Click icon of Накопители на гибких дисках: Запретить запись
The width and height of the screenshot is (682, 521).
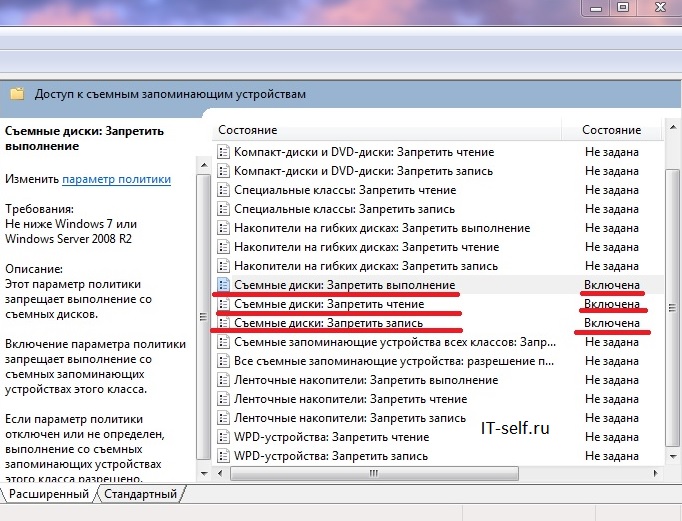click(x=223, y=266)
